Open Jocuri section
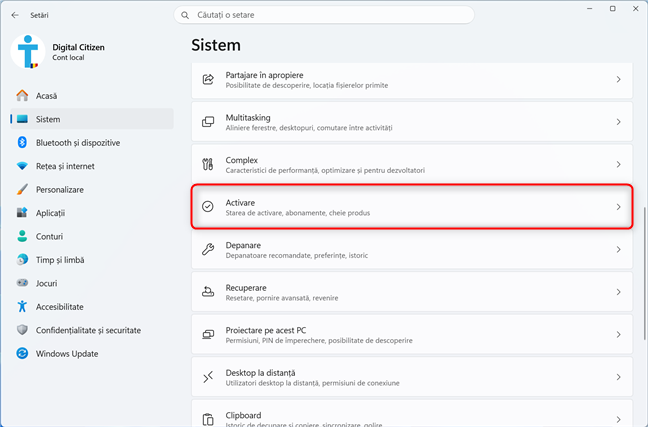The image size is (648, 427). tap(92, 283)
